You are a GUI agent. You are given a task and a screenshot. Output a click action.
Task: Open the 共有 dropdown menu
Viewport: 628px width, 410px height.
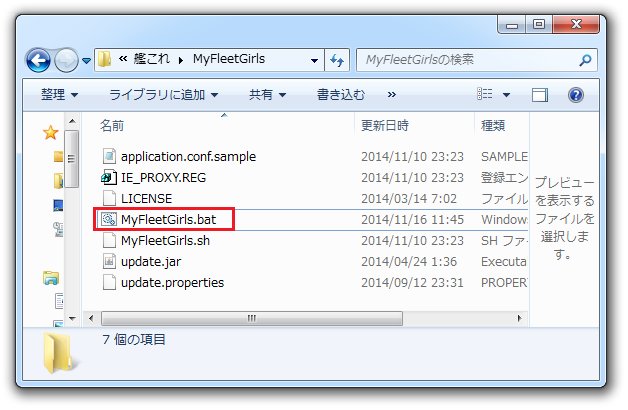(267, 95)
